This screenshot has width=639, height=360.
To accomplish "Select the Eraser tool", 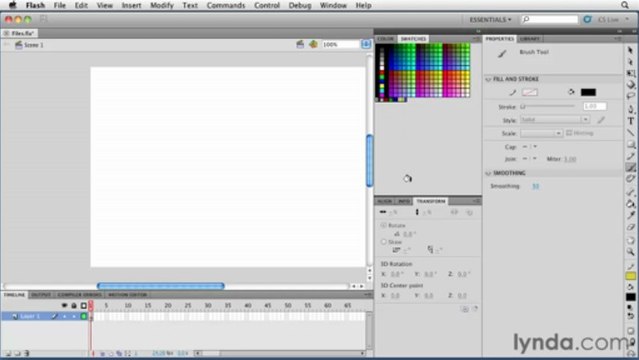I will (x=630, y=227).
